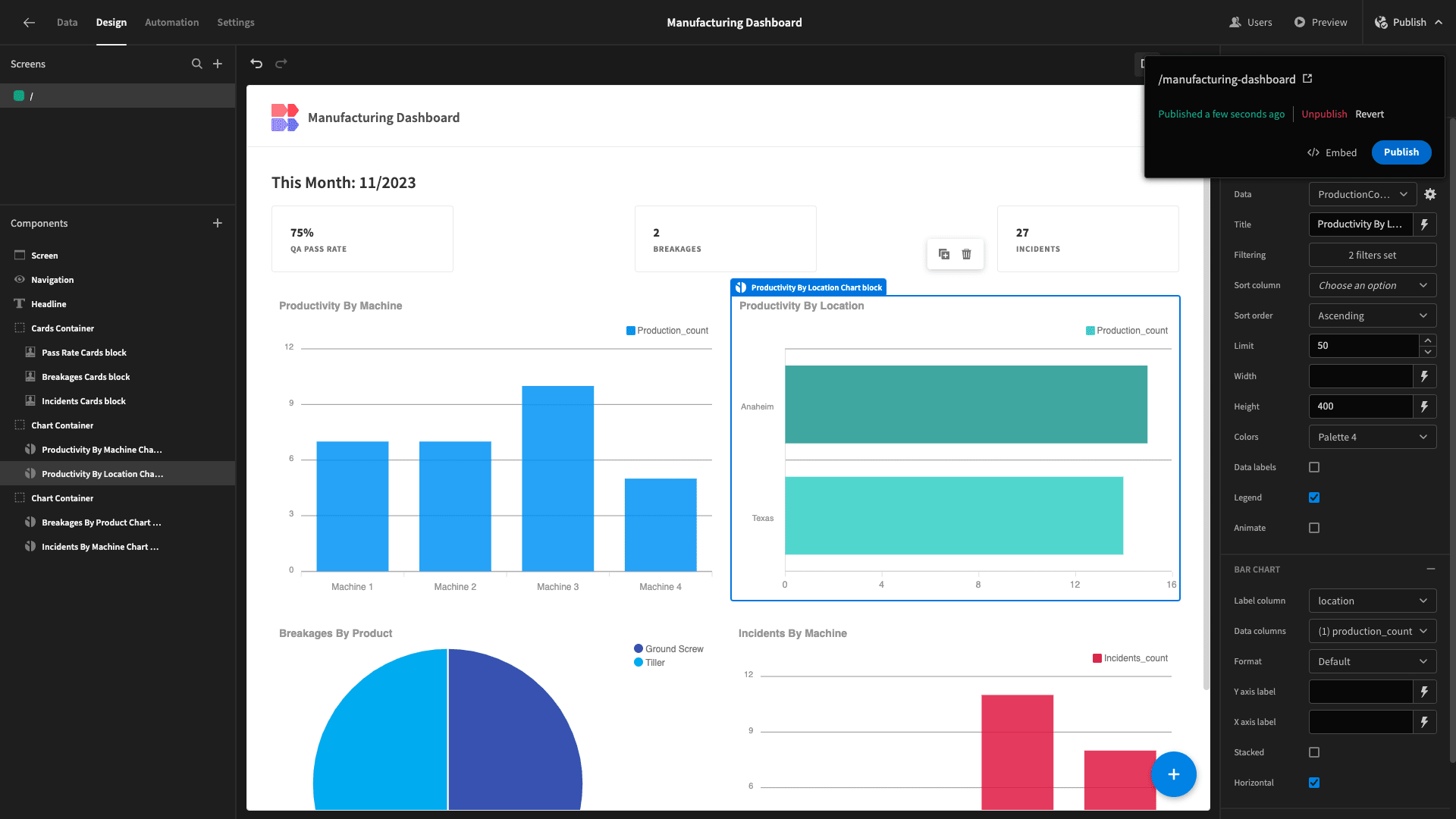Open the Format Default dropdown

coord(1373,661)
